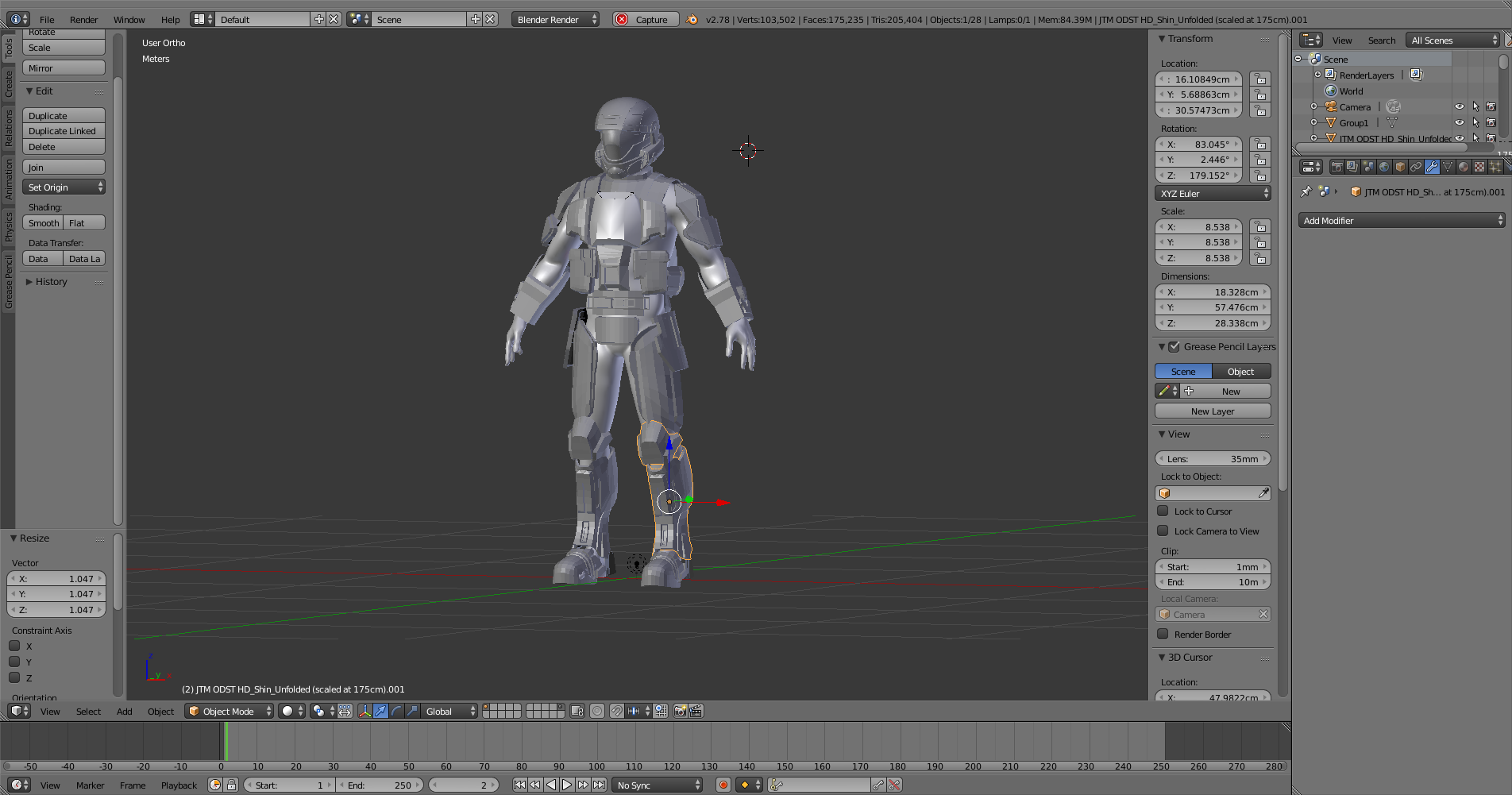Enable the Lock to Cursor checkbox
1512x795 pixels.
1163,511
